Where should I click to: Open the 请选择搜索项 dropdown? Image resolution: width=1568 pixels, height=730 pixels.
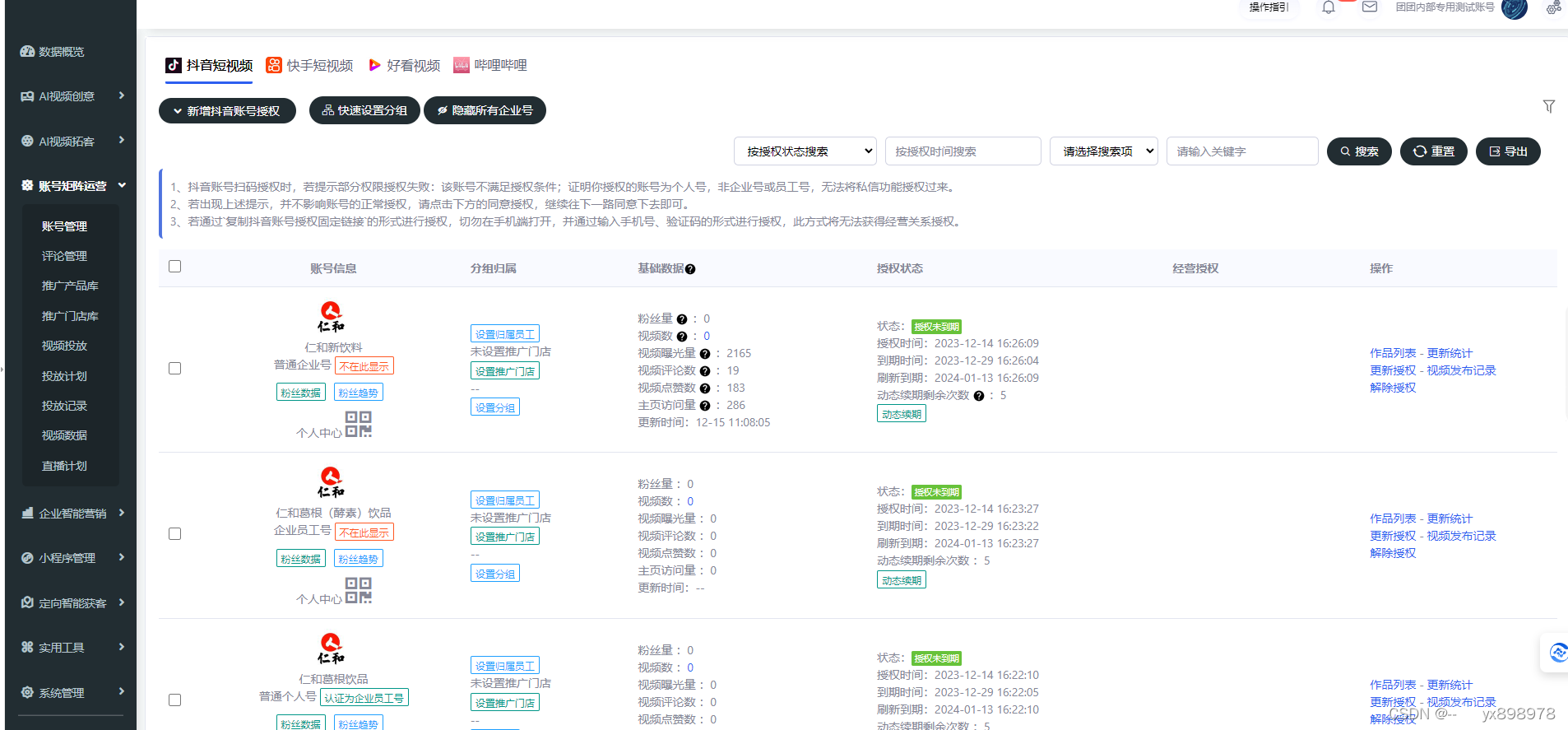[1104, 151]
